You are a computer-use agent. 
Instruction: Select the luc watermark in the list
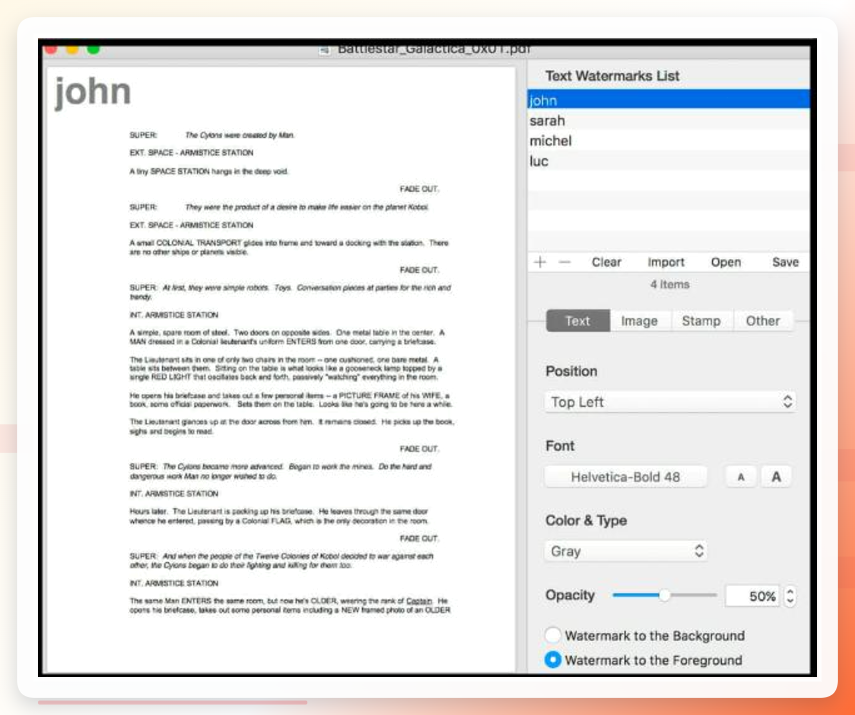pos(669,161)
